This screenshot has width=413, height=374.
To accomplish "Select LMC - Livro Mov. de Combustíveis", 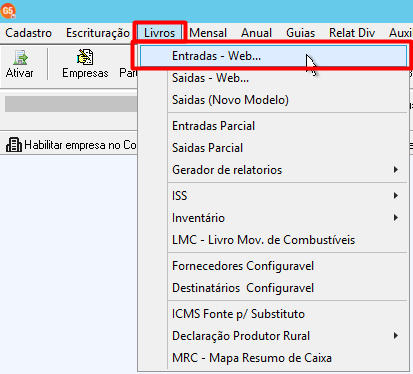I will click(273, 240).
